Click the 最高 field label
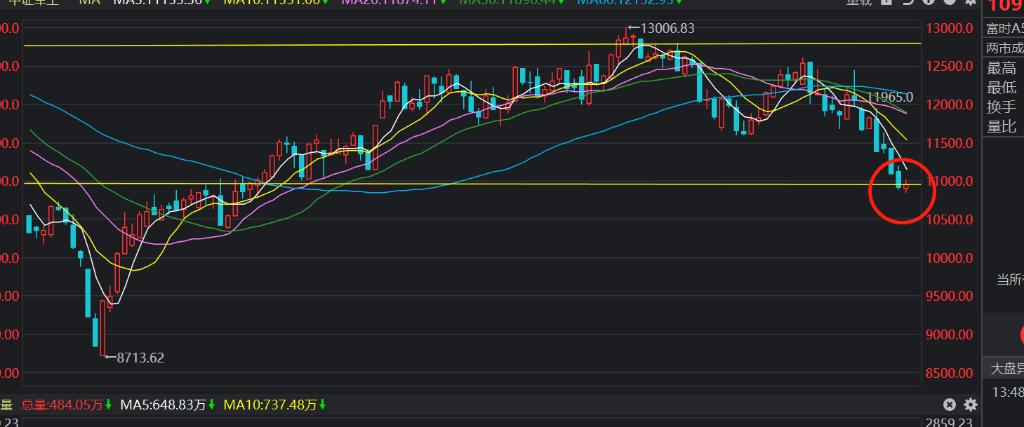1024x427 pixels. click(1001, 68)
